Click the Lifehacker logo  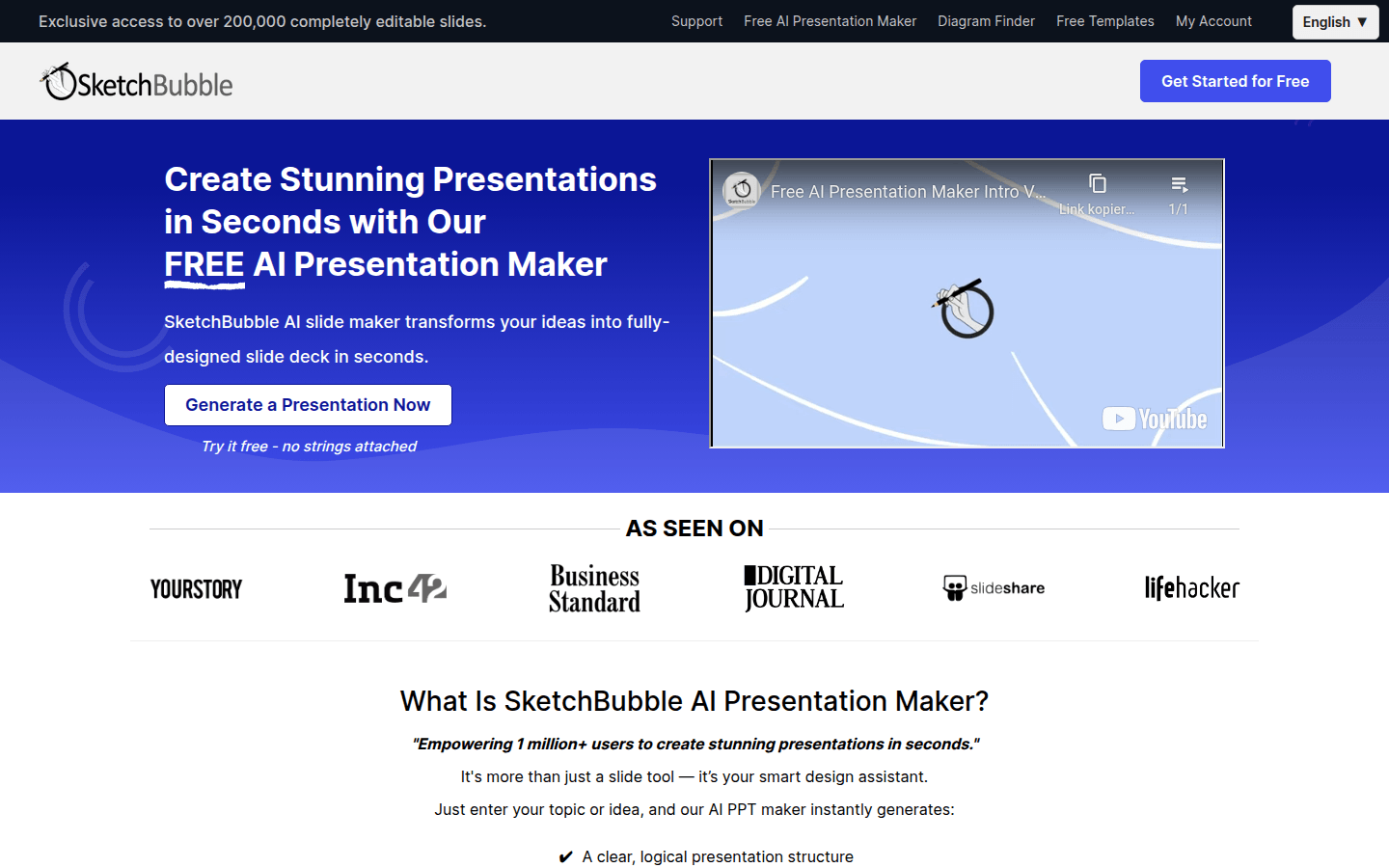pyautogui.click(x=1192, y=587)
